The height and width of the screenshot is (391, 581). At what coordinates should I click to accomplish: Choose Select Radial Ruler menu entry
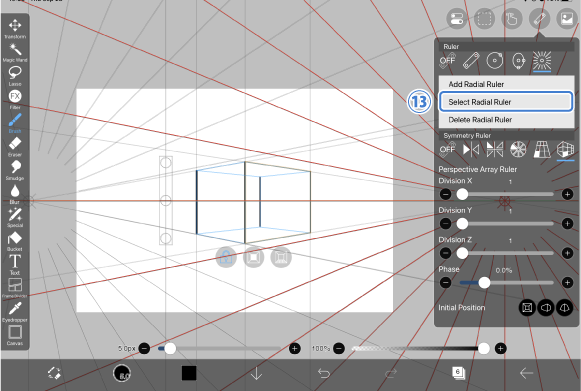click(x=506, y=102)
